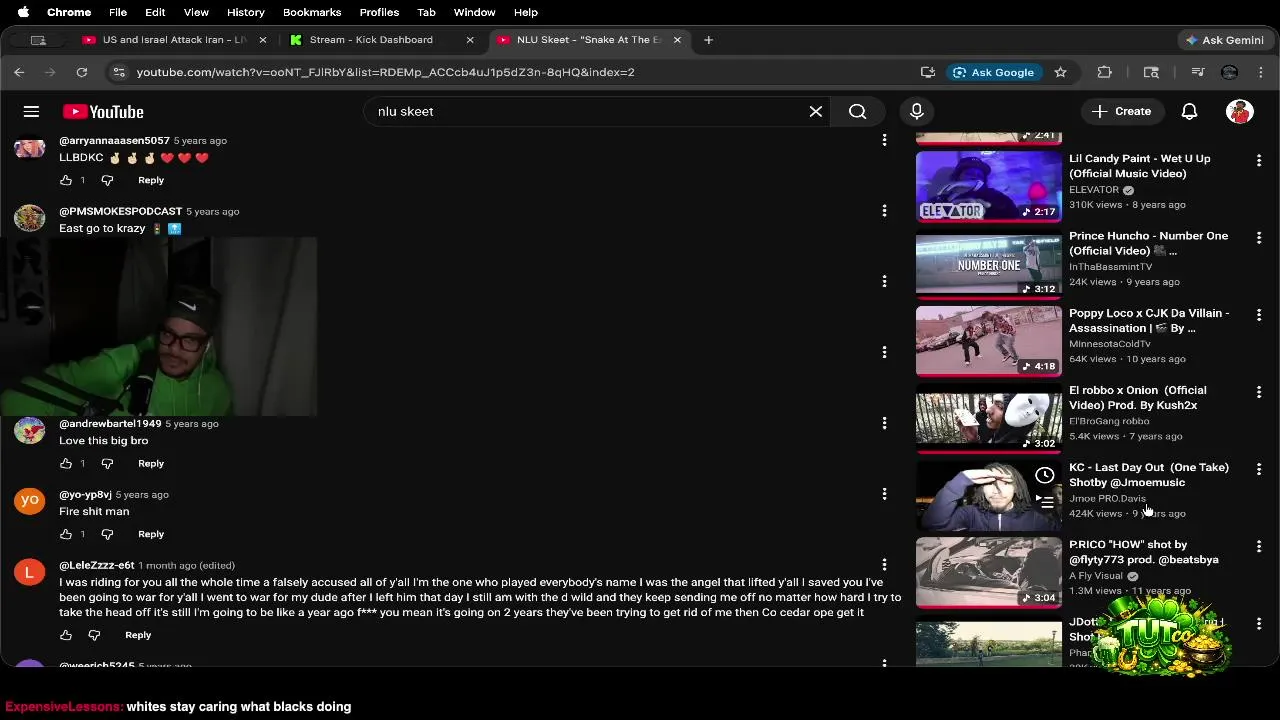
Task: Open the Apple menu
Action: click(x=23, y=12)
